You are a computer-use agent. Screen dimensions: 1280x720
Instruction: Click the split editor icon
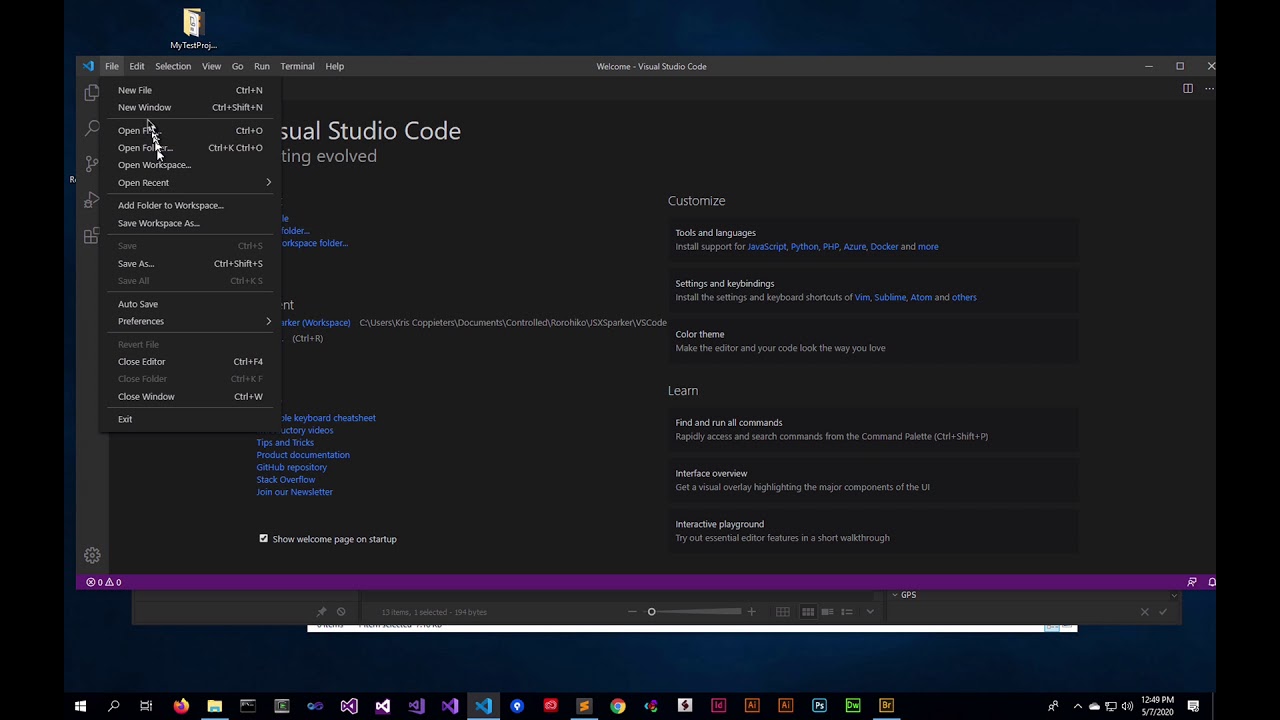point(1188,88)
